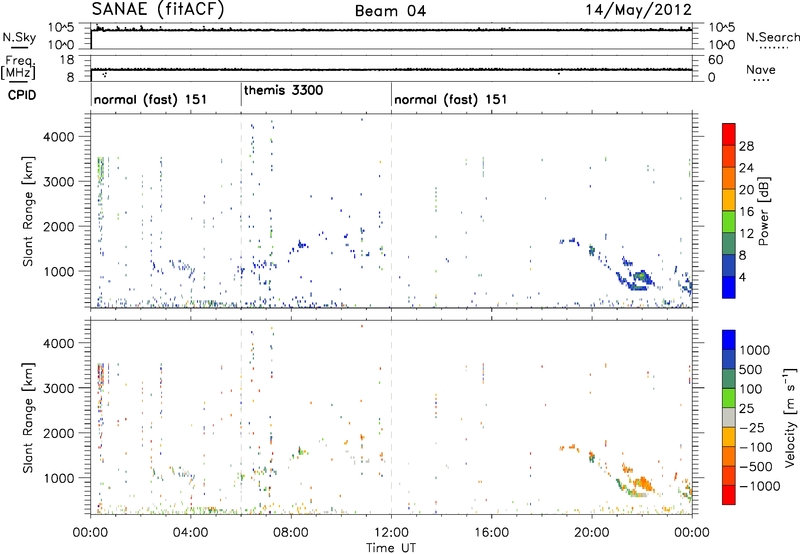Select the N.Sky legend label

coord(19,37)
